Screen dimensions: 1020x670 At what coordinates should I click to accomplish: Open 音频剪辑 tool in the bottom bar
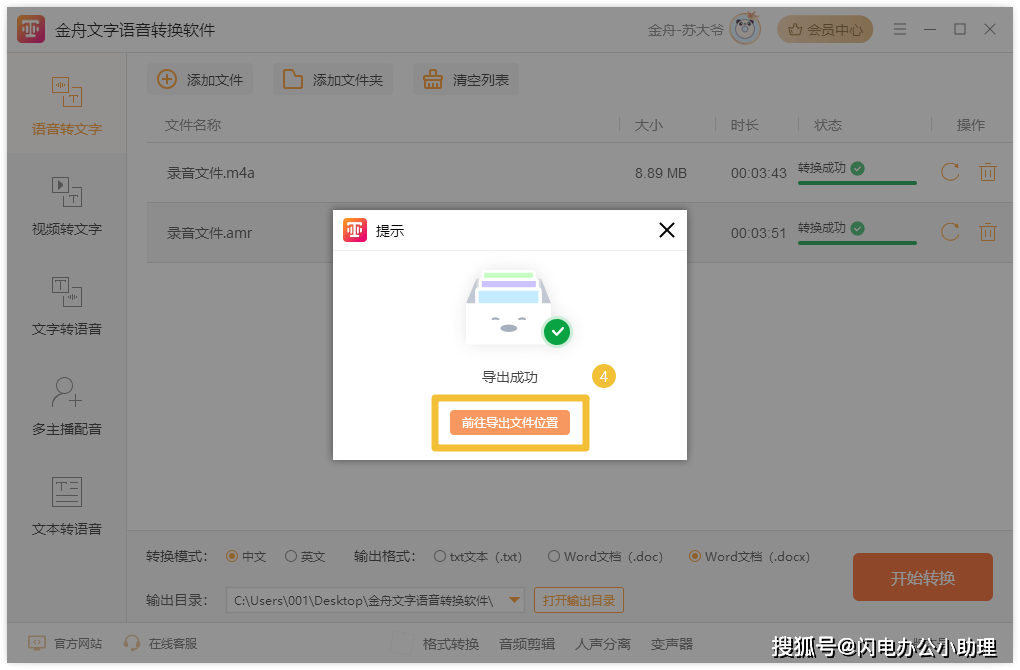coord(527,644)
